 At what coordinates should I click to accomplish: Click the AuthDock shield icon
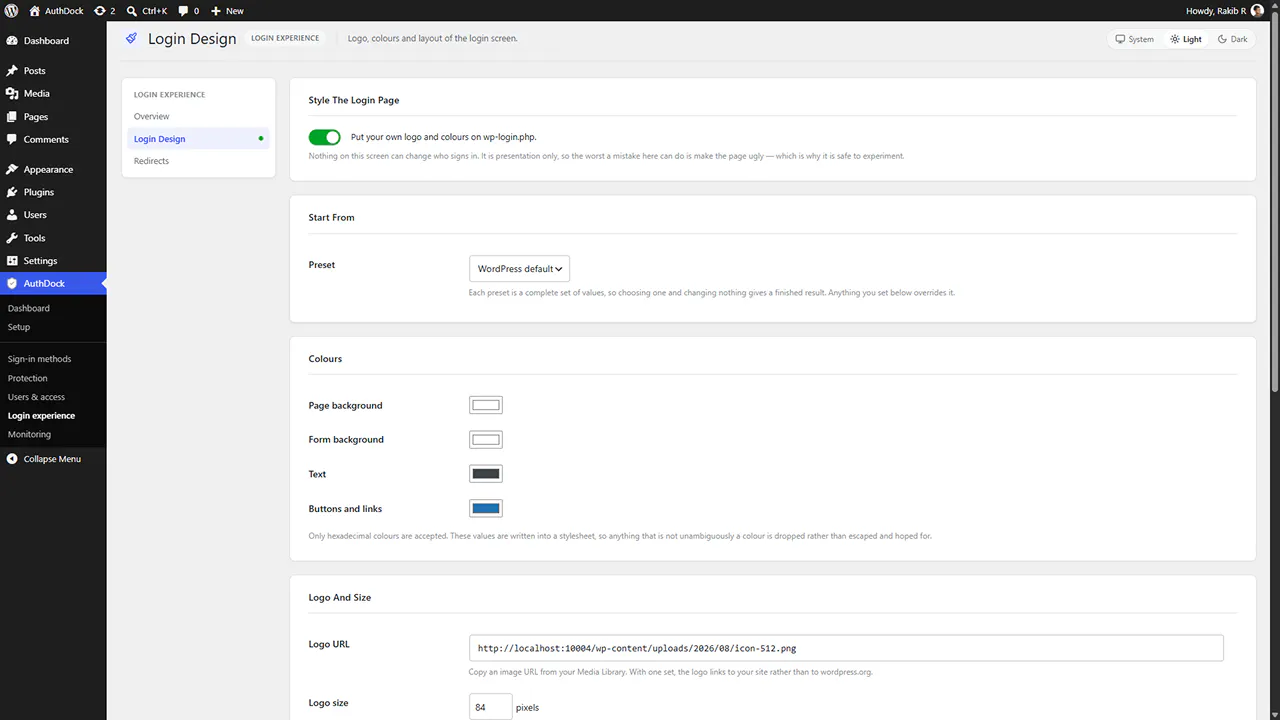point(12,284)
